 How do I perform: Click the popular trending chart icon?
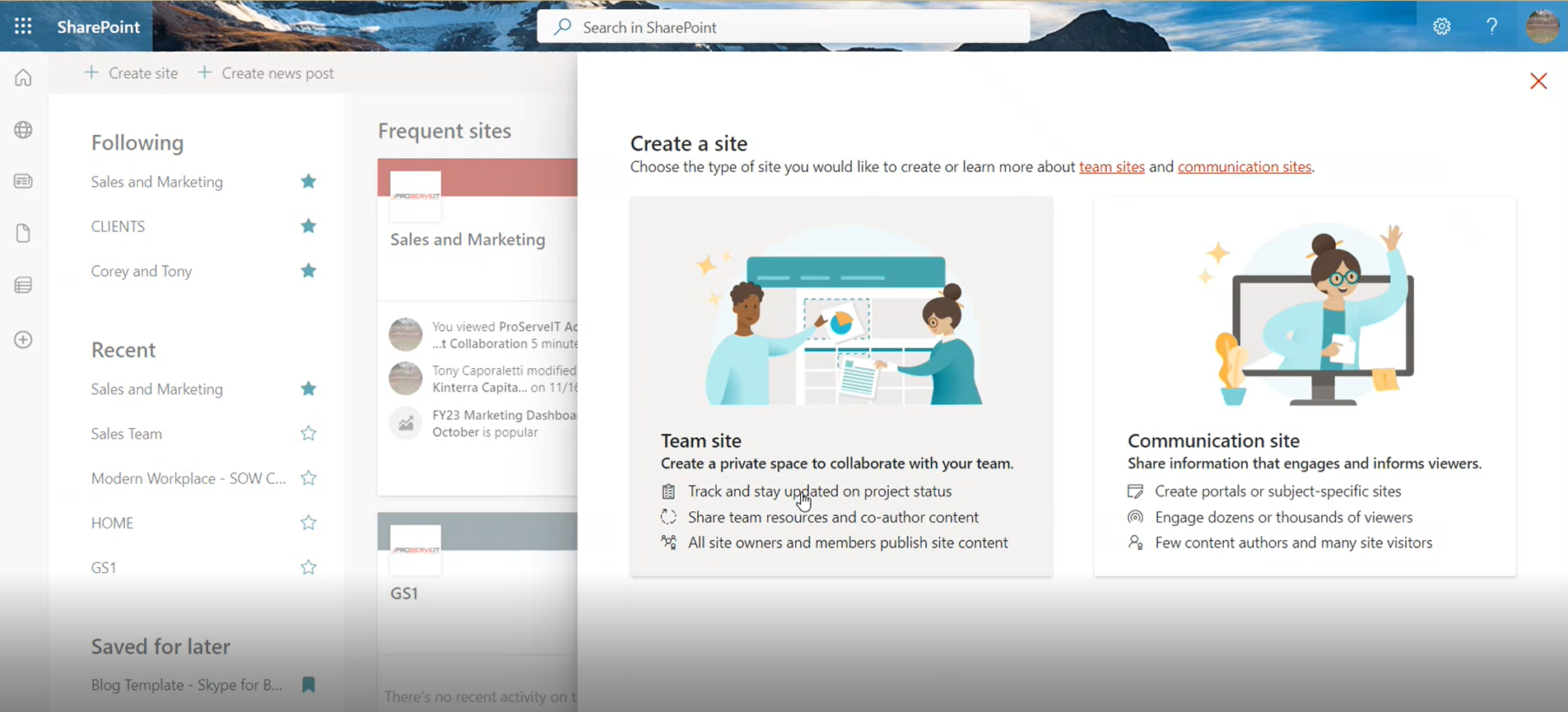pyautogui.click(x=406, y=424)
